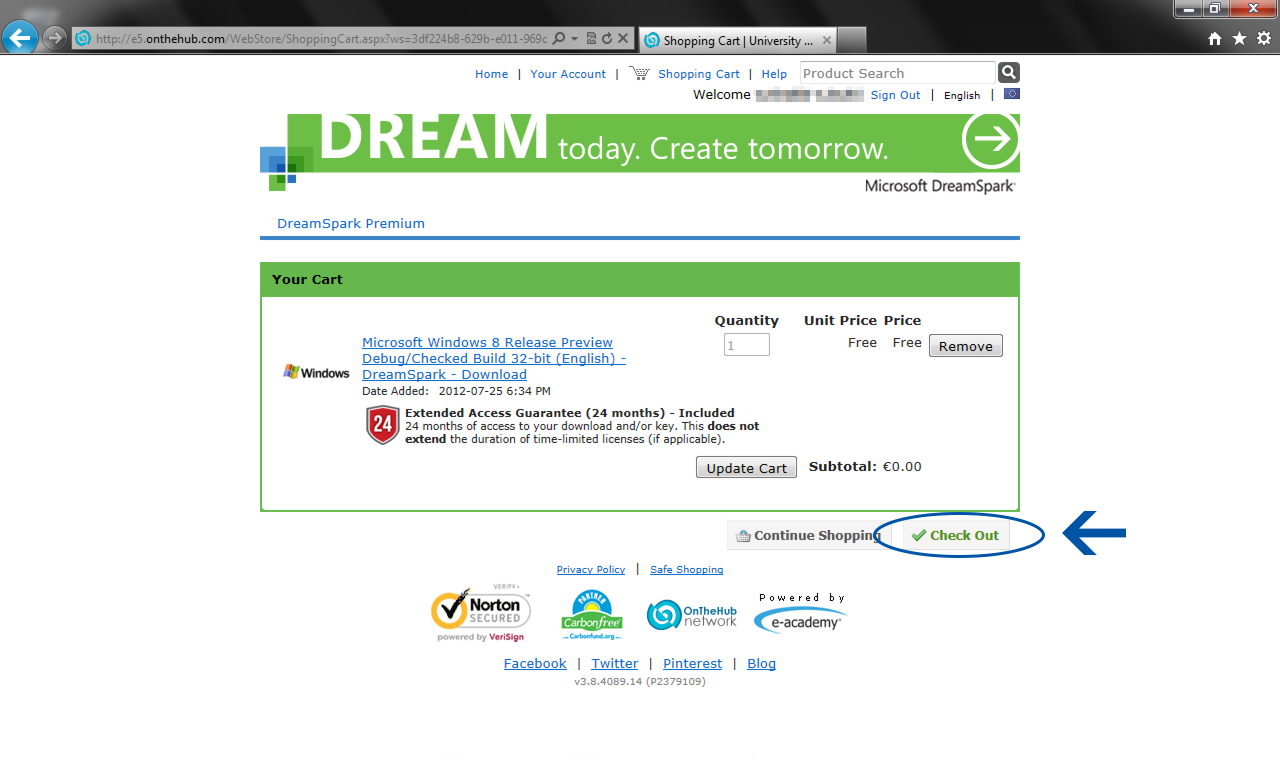The height and width of the screenshot is (760, 1280).
Task: Click the product search magnifier button
Action: (1008, 72)
